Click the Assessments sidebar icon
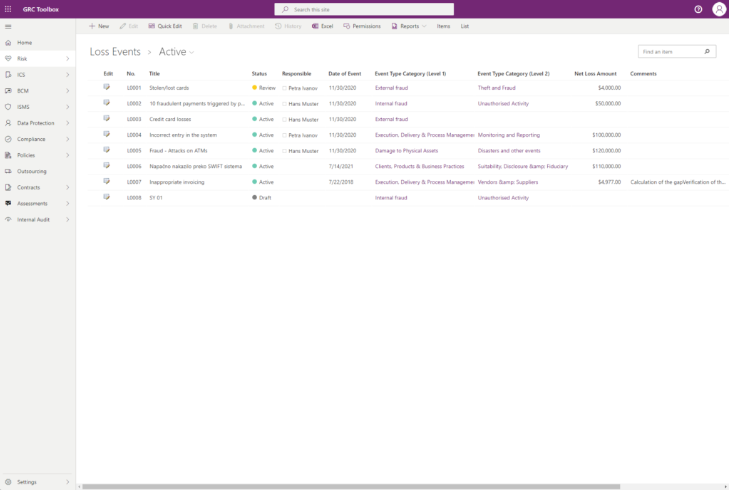729x490 pixels. click(8, 204)
